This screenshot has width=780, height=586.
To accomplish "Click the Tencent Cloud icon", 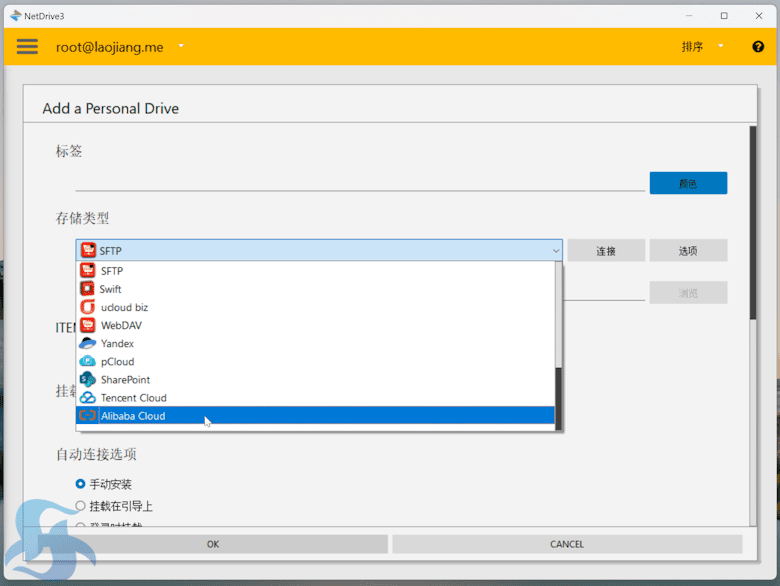I will coord(88,397).
